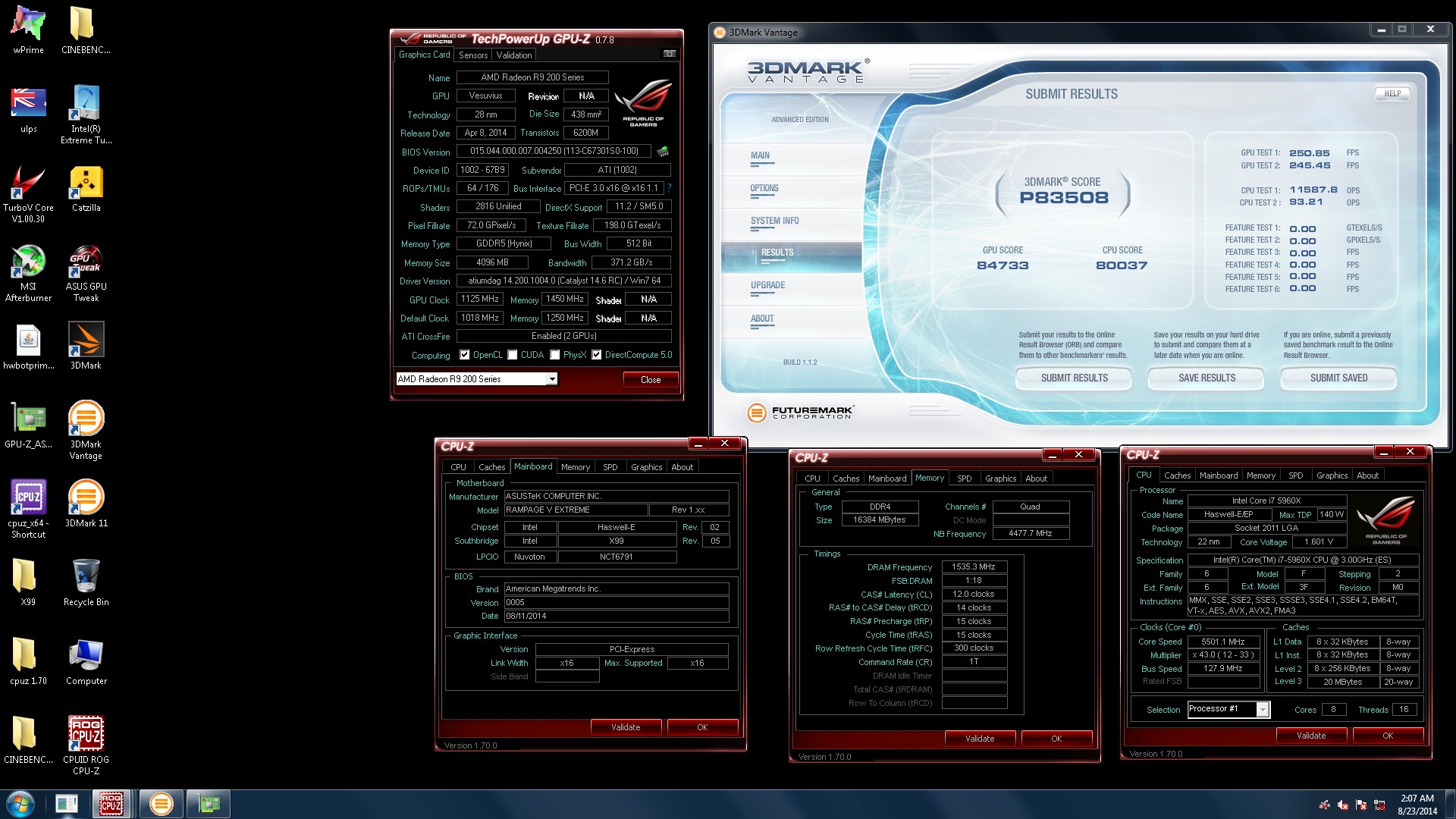Go to ABOUT in 3DMark Vantage sidebar
Image resolution: width=1456 pixels, height=819 pixels.
tap(762, 318)
